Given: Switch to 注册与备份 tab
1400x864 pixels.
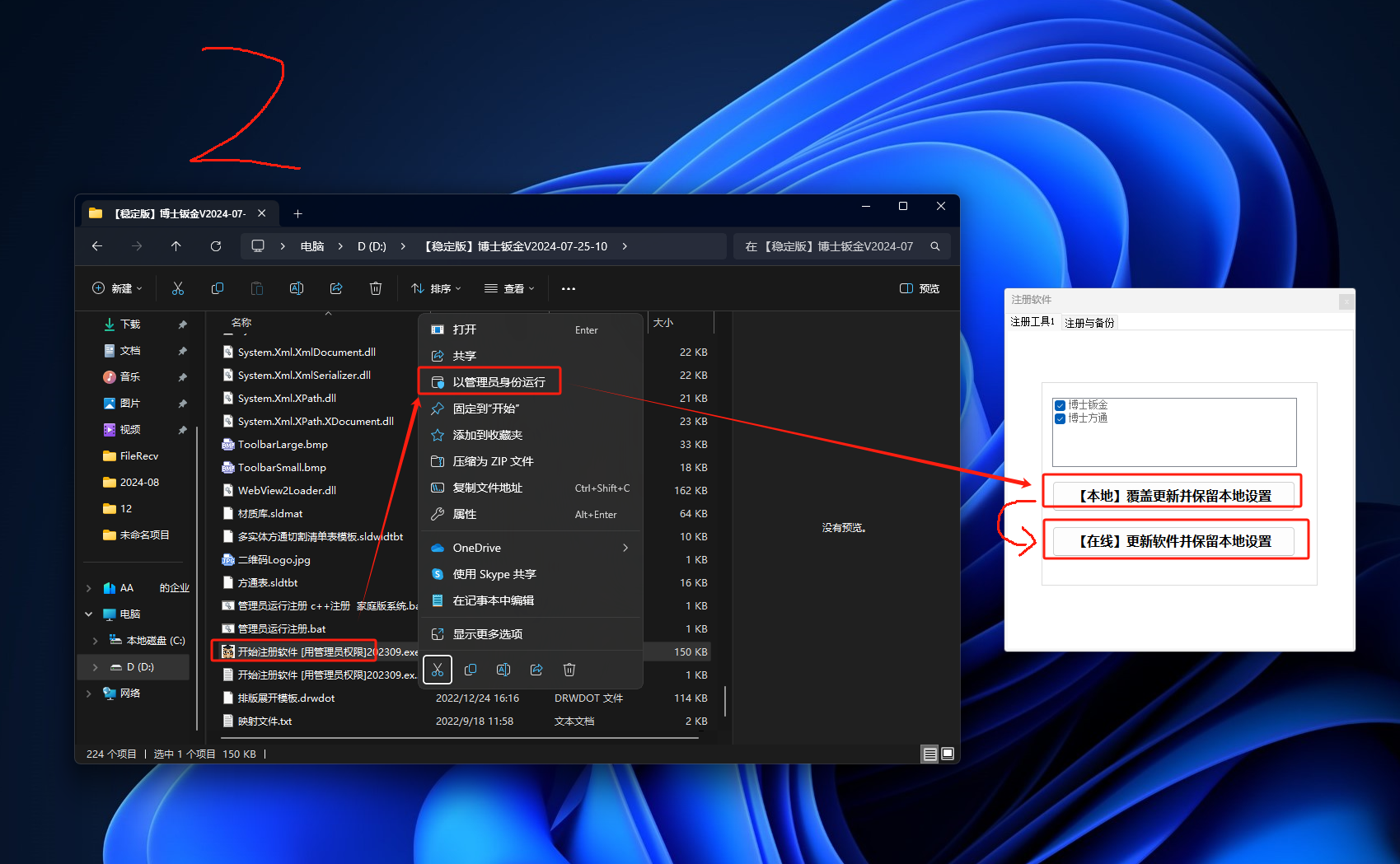Looking at the screenshot, I should point(1089,323).
